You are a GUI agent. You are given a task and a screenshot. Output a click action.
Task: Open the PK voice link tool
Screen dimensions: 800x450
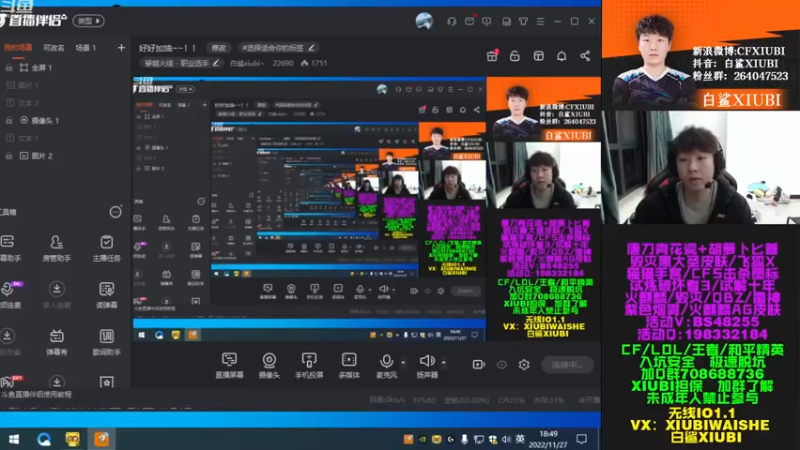click(9, 294)
